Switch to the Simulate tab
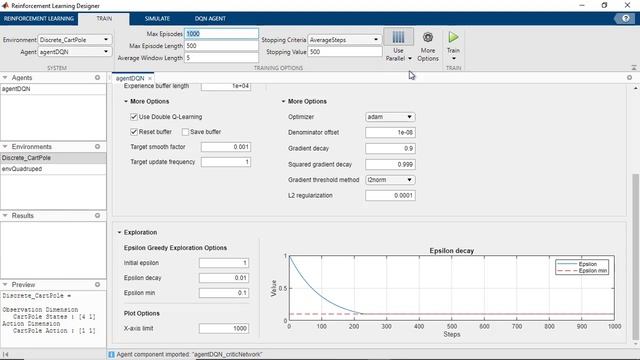 point(157,18)
